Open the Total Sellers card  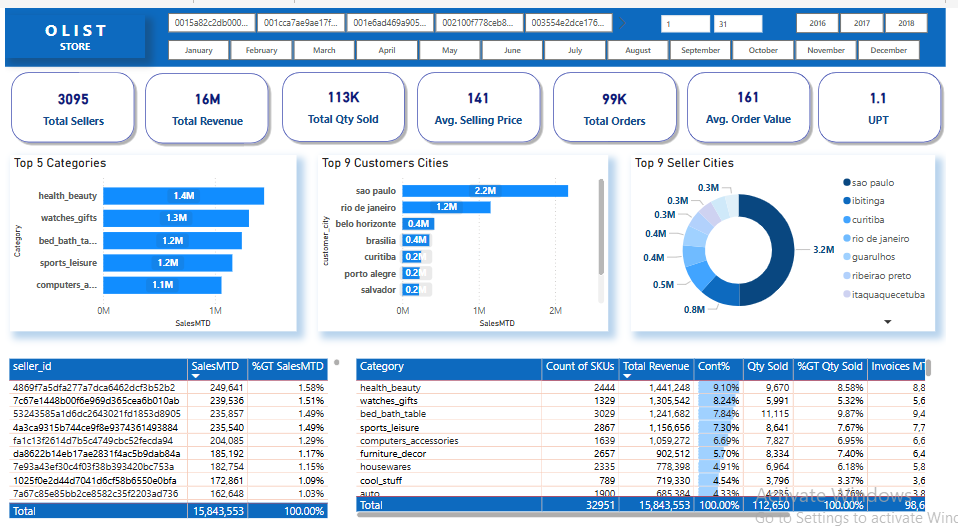coord(73,108)
